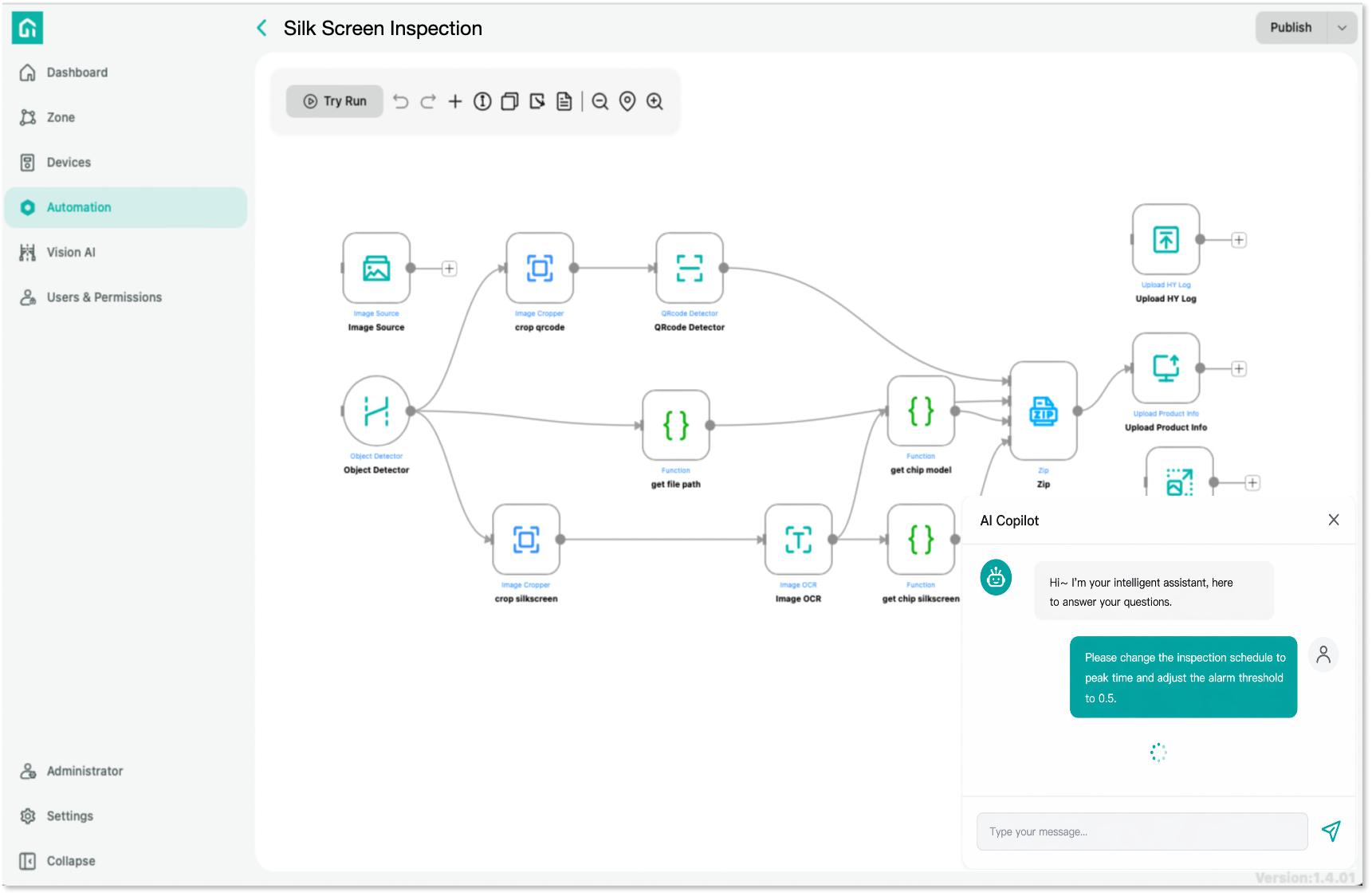Screen dimensions: 1372x896
Task: Click the Publish button
Action: tap(1290, 28)
